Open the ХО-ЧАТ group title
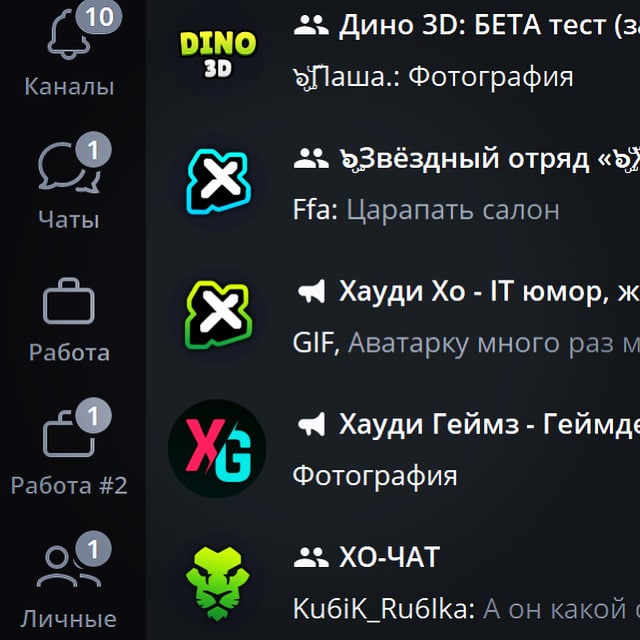Viewport: 640px width, 640px height. pyautogui.click(x=389, y=557)
